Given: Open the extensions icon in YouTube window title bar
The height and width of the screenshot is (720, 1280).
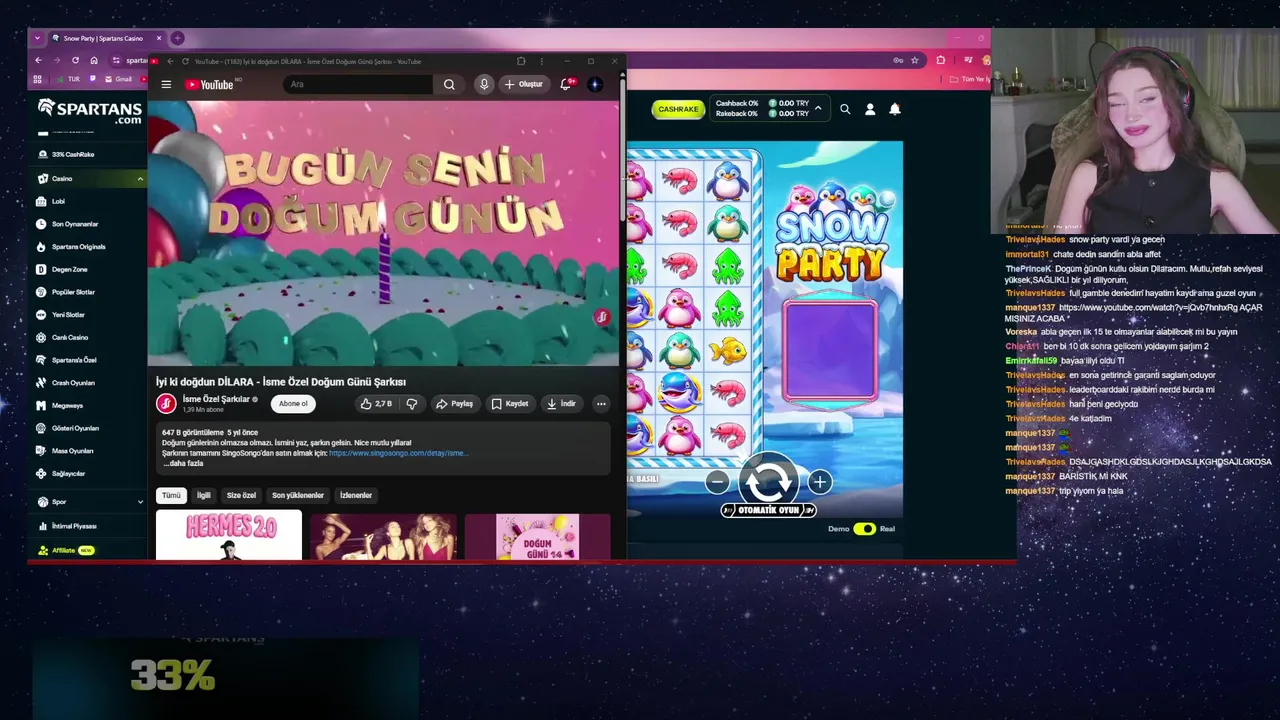Looking at the screenshot, I should [520, 62].
